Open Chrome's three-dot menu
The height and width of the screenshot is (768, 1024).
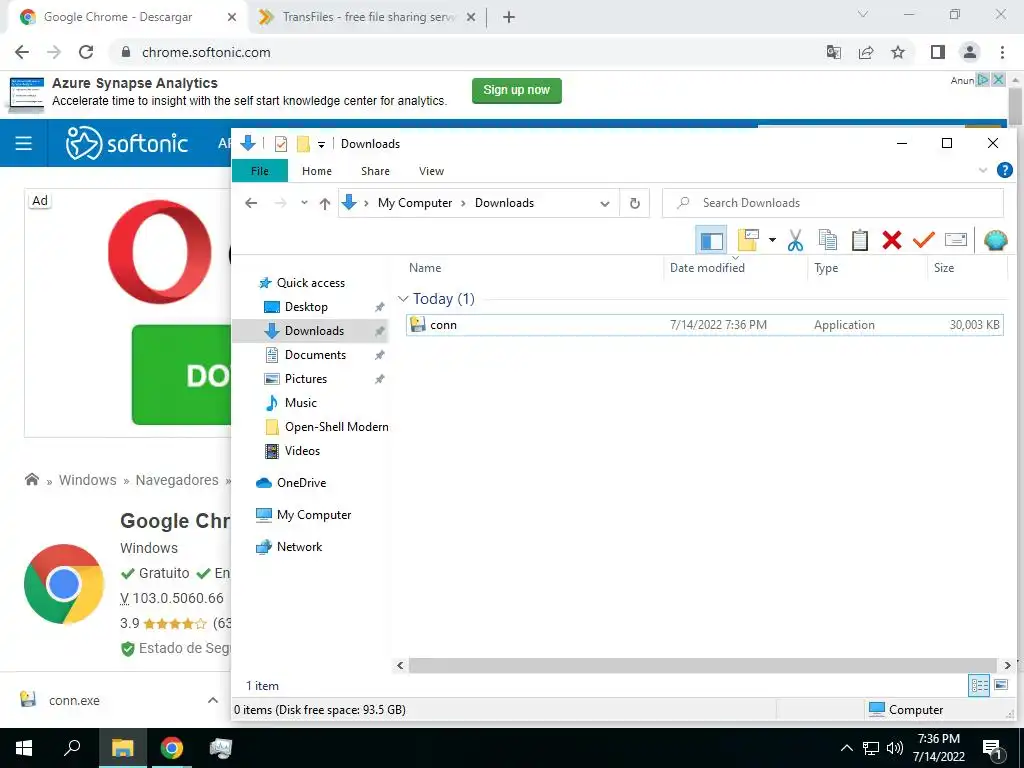click(1002, 52)
